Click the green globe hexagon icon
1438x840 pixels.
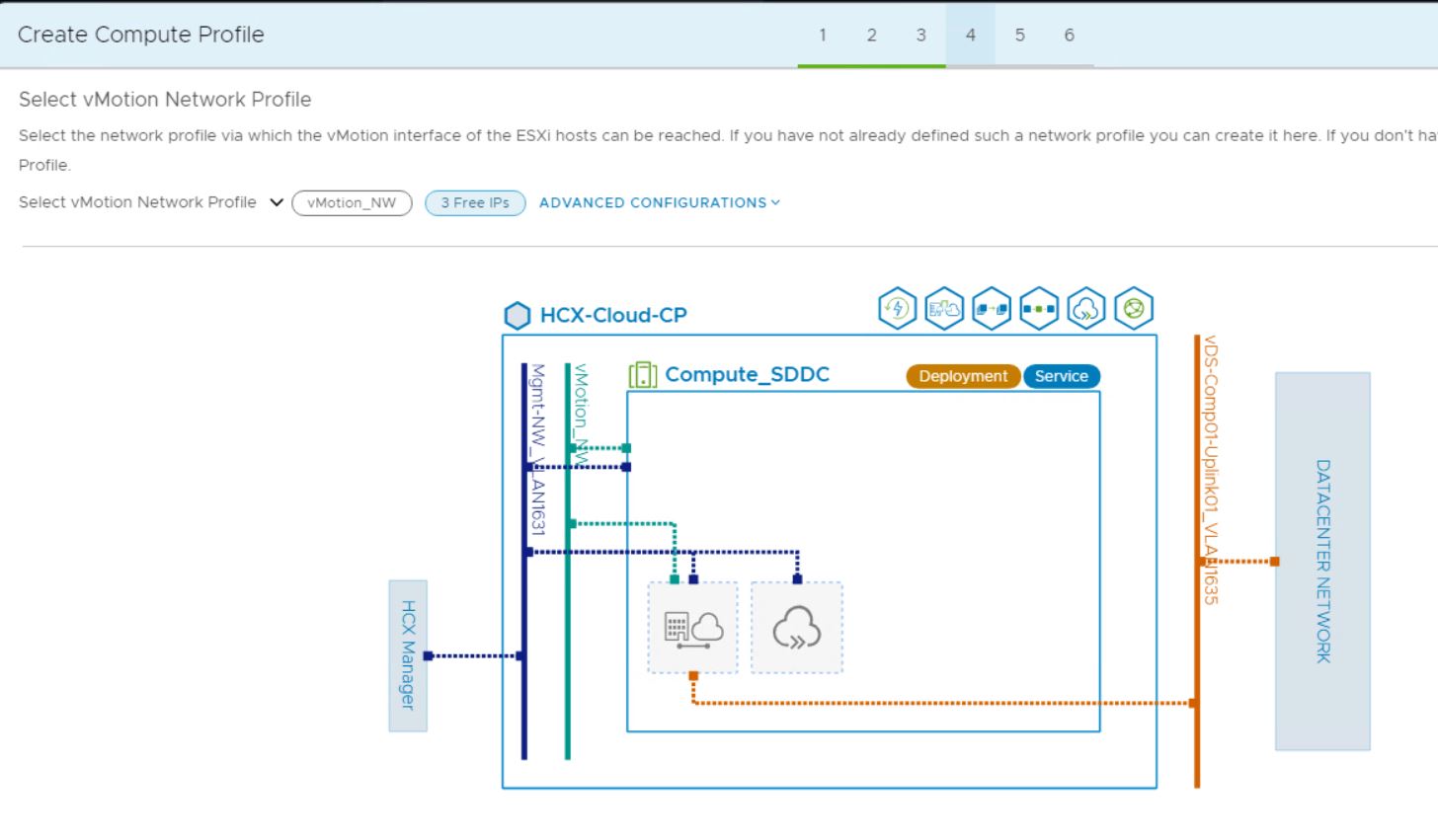[x=1134, y=309]
